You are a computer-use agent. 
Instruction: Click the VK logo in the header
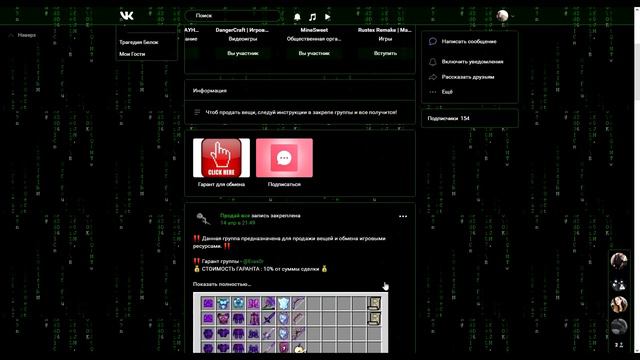tap(127, 16)
